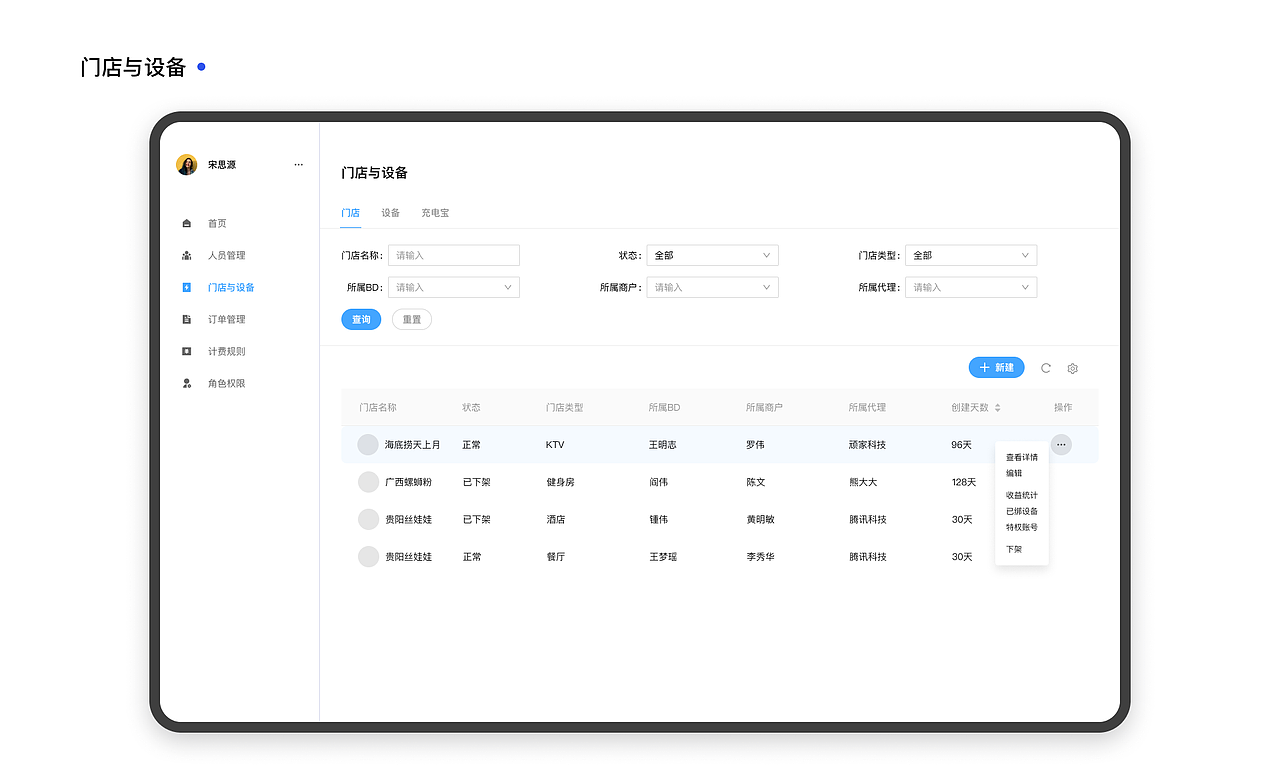Open the 状态 status dropdown

(712, 255)
